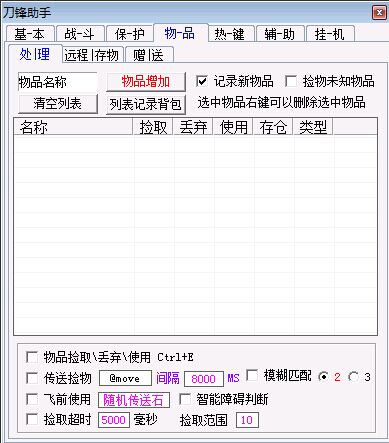This screenshot has width=389, height=443.
Task: Enable 捡物未知物品 checkbox
Action: click(x=291, y=81)
